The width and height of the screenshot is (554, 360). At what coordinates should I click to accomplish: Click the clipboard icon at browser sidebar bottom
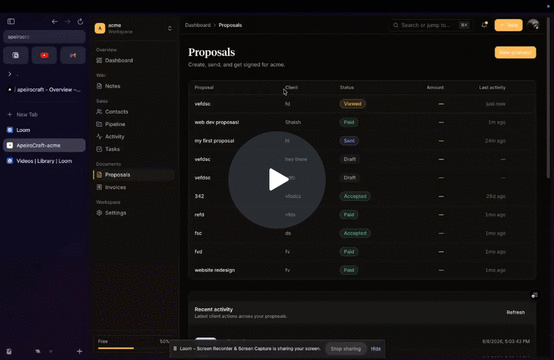9,351
